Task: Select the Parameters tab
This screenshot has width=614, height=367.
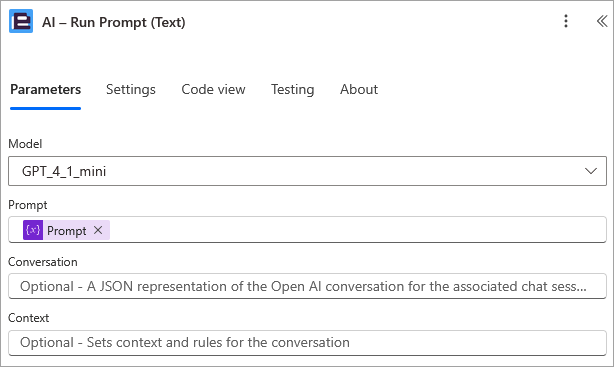Action: 45,89
